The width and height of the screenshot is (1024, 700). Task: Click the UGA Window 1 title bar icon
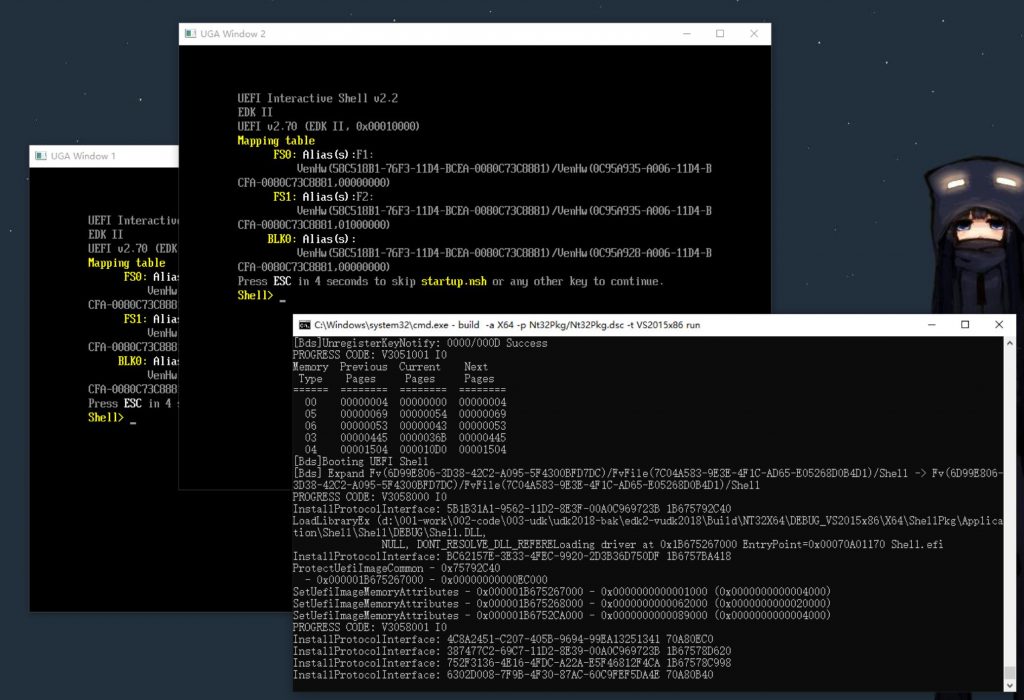(x=41, y=156)
